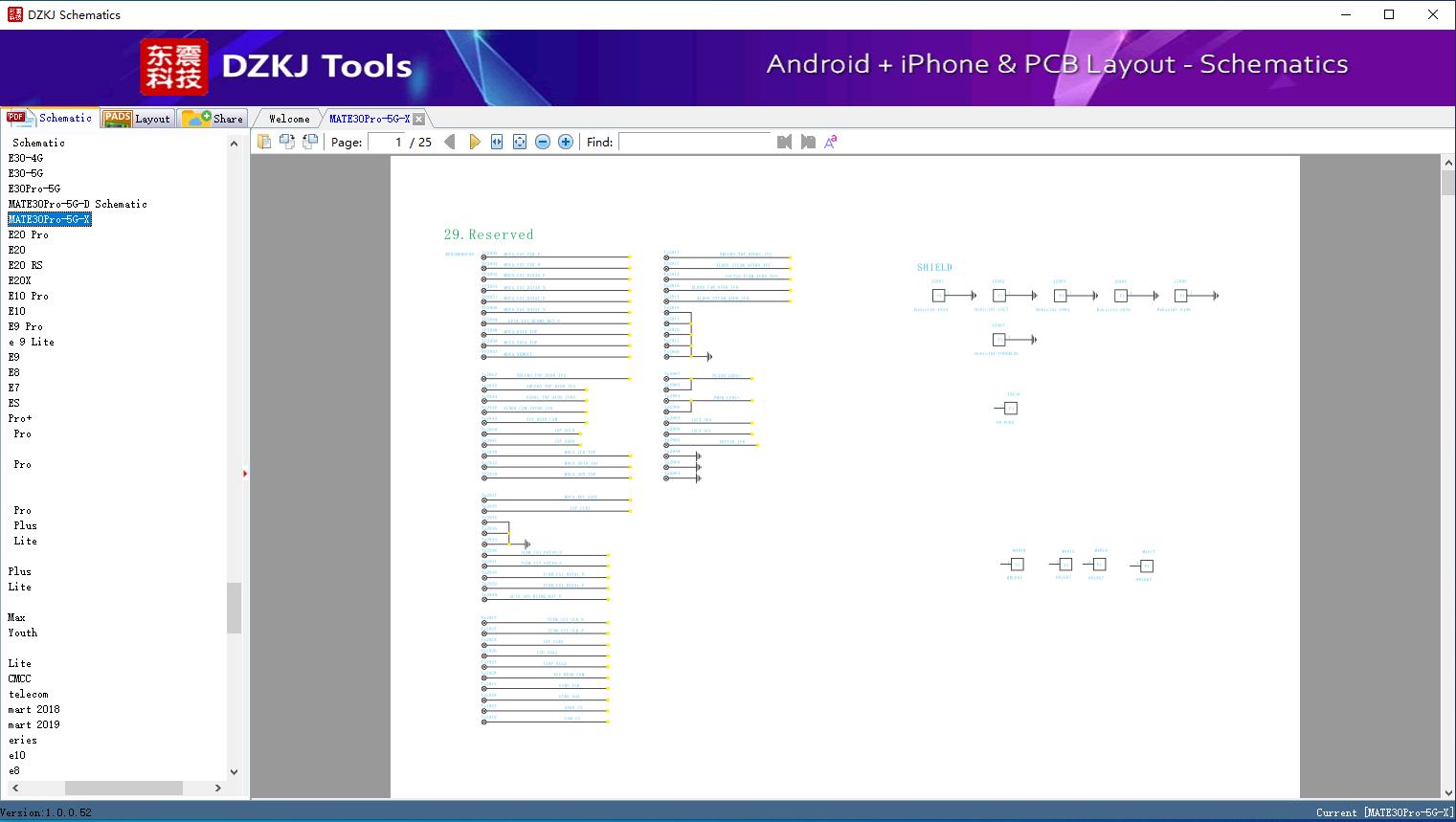Click the "29. Reserved" page heading
The width and height of the screenshot is (1456, 822).
(x=488, y=234)
